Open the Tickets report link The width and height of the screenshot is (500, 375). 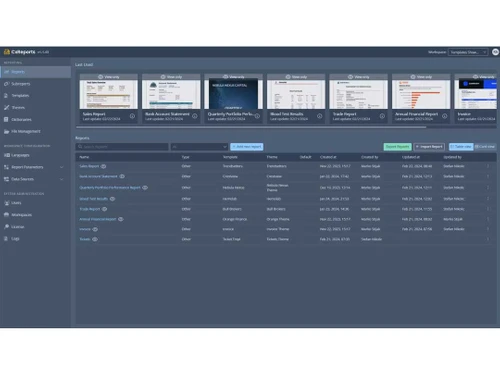click(85, 239)
